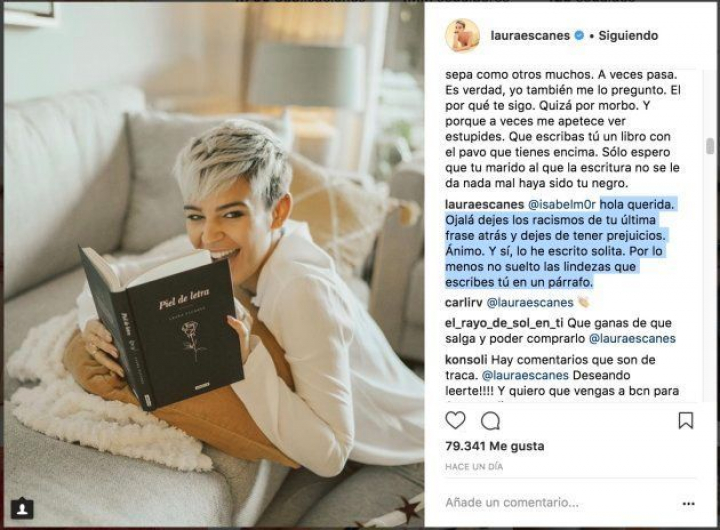
Task: View the 79.341 Me gusta likes list
Action: click(495, 446)
